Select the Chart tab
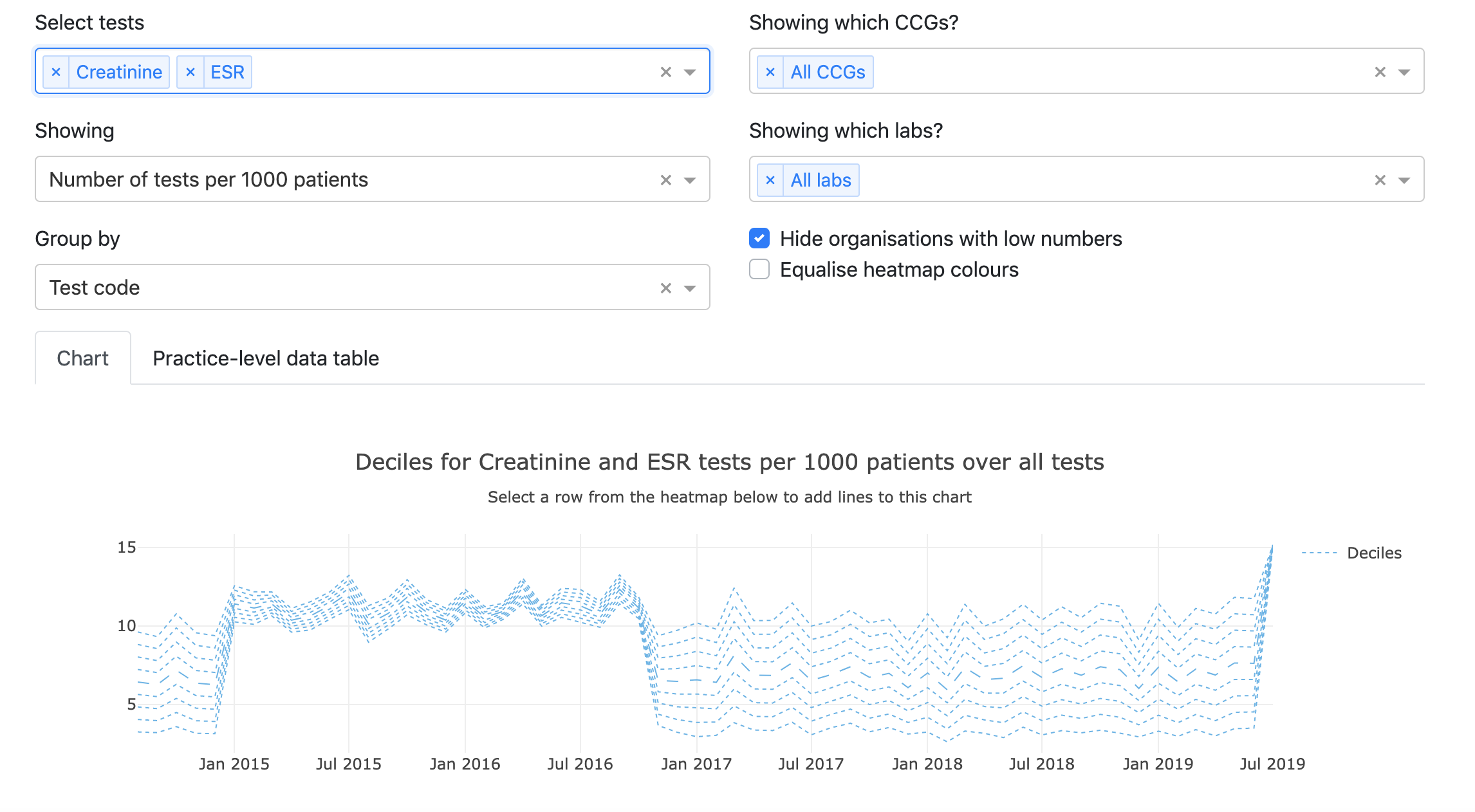The height and width of the screenshot is (812, 1475). pos(83,358)
